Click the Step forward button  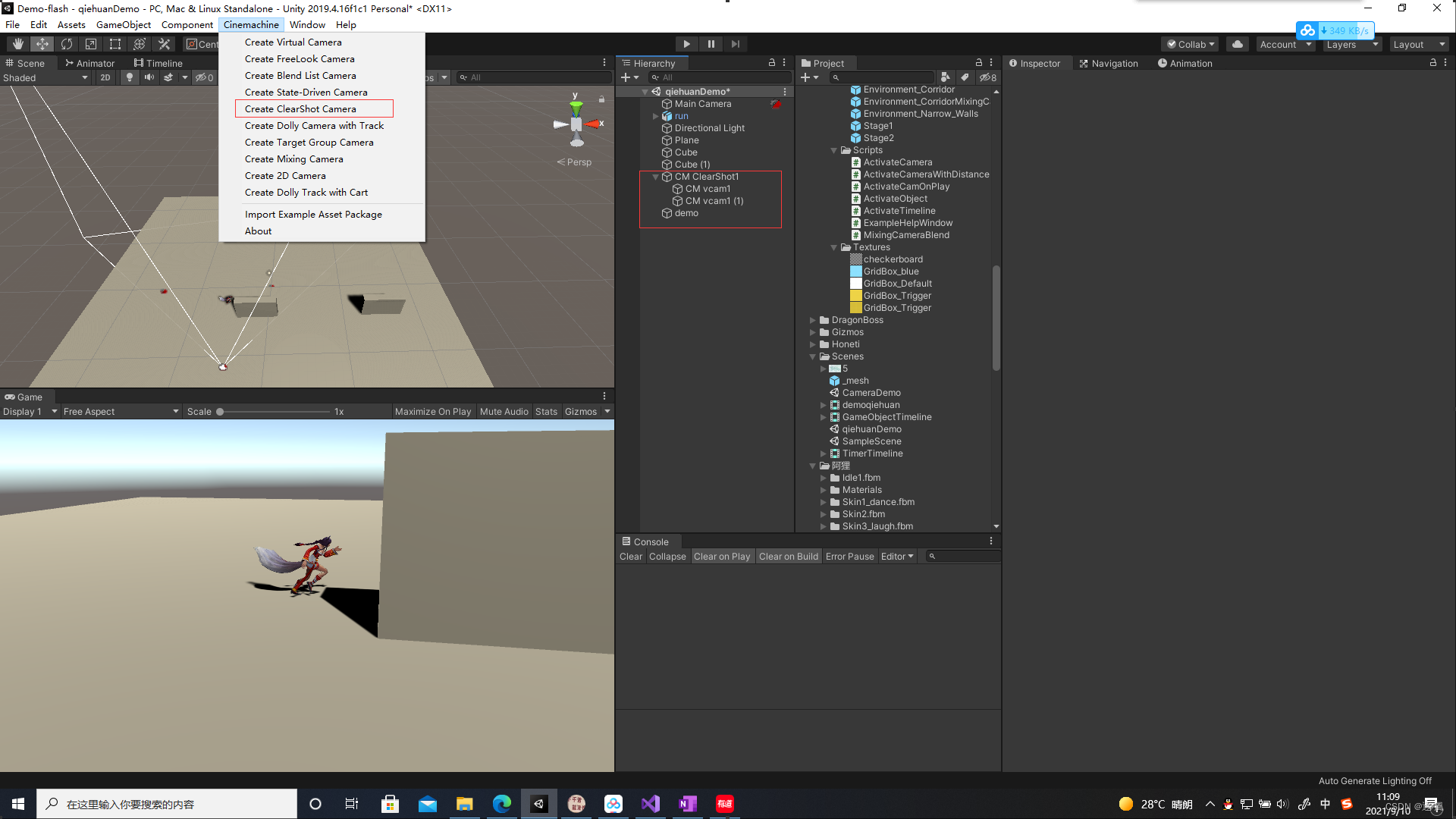point(735,44)
